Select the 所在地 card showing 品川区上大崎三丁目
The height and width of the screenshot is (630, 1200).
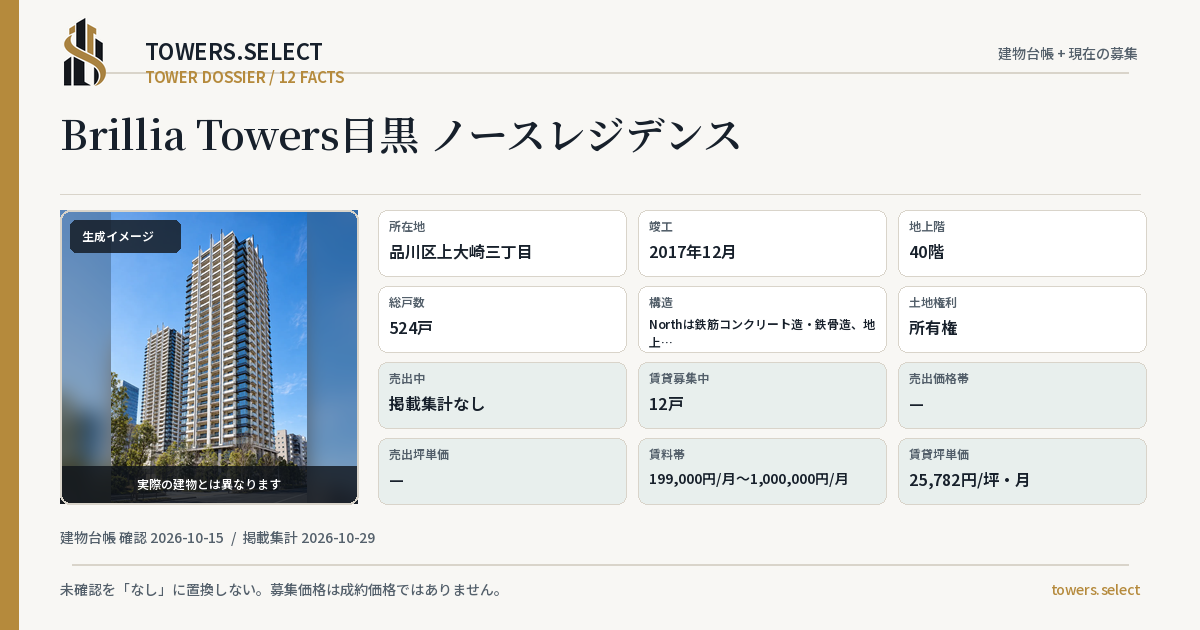[502, 243]
